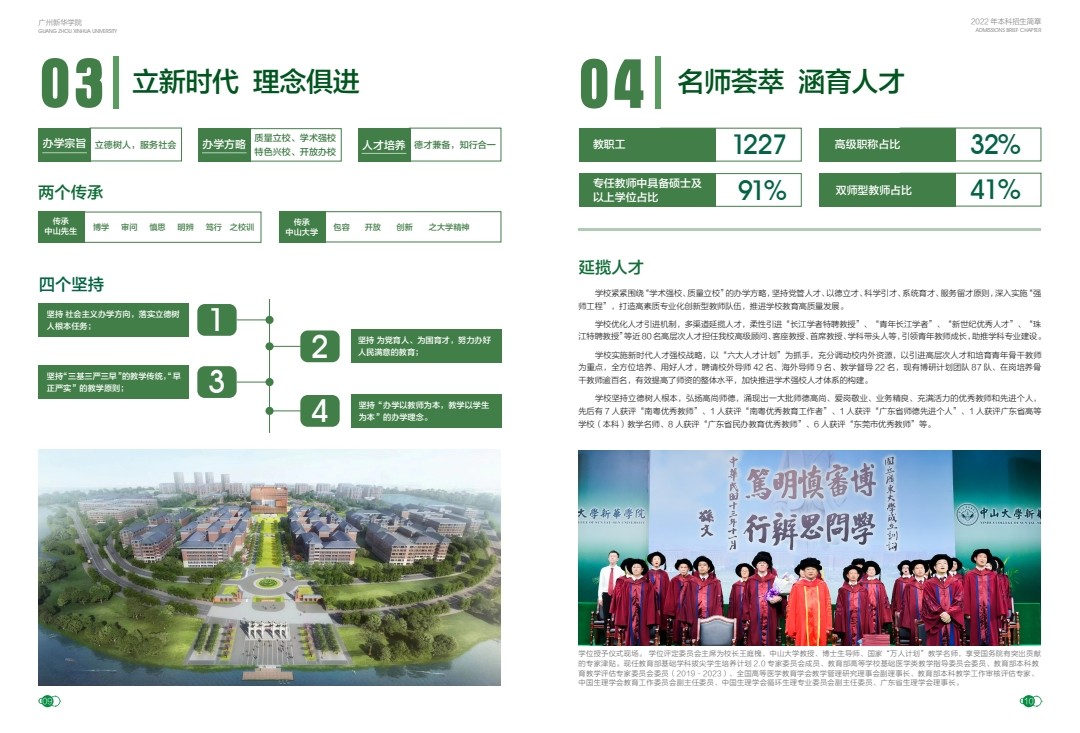Image resolution: width=1080 pixels, height=733 pixels.
Task: Select the 办学宗旨 label
Action: (62, 145)
